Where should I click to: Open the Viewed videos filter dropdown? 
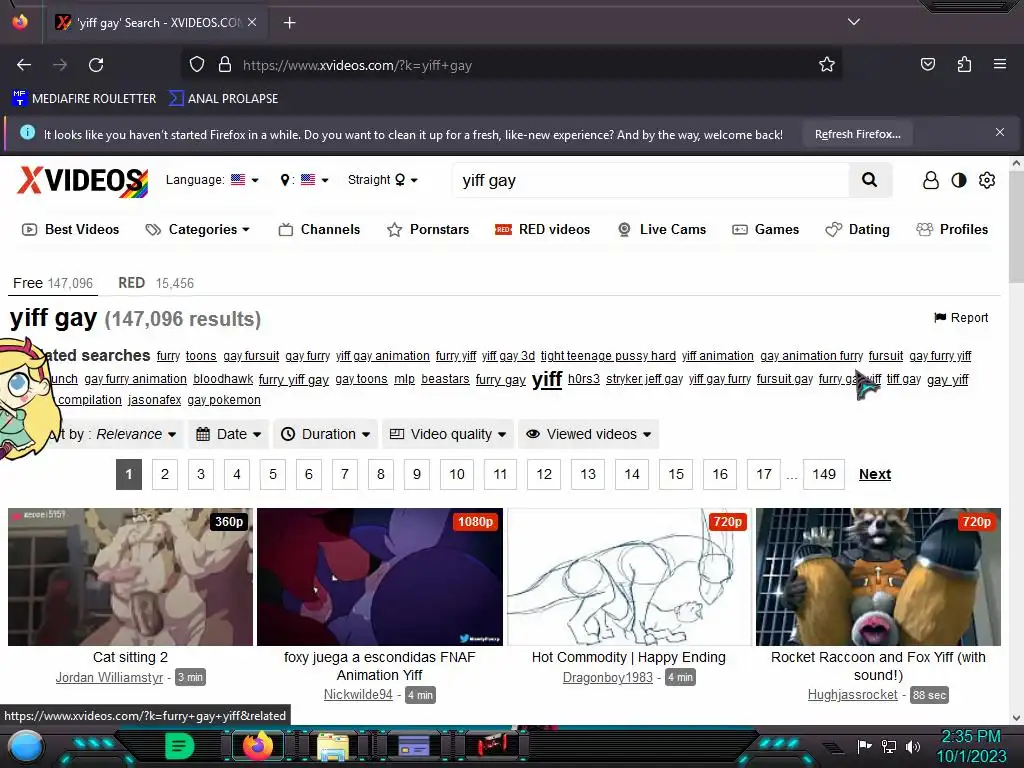coord(588,434)
